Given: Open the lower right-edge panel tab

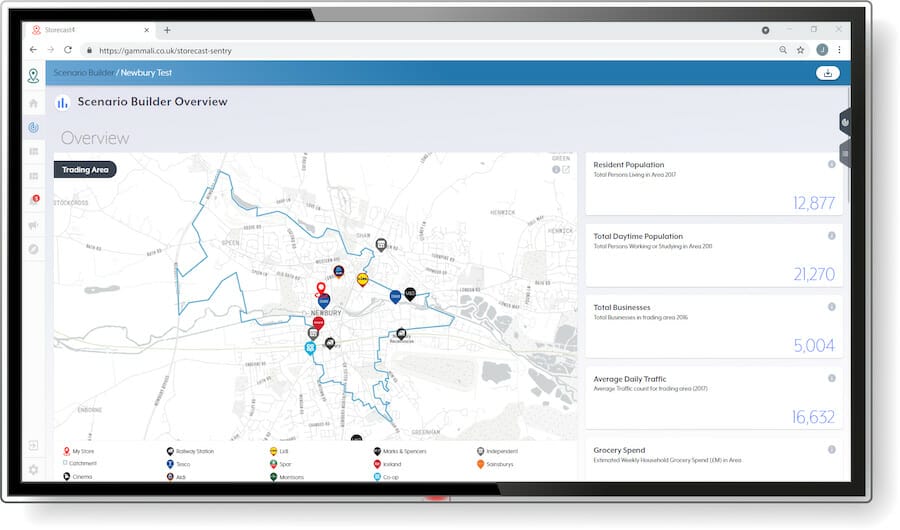Looking at the screenshot, I should coord(844,154).
